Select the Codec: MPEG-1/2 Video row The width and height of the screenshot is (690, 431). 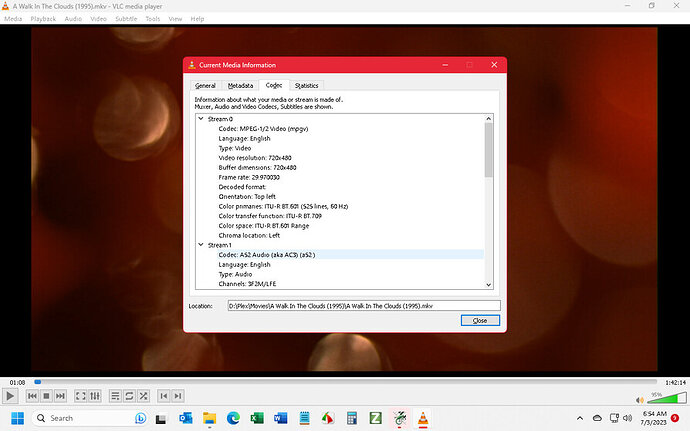[263, 129]
